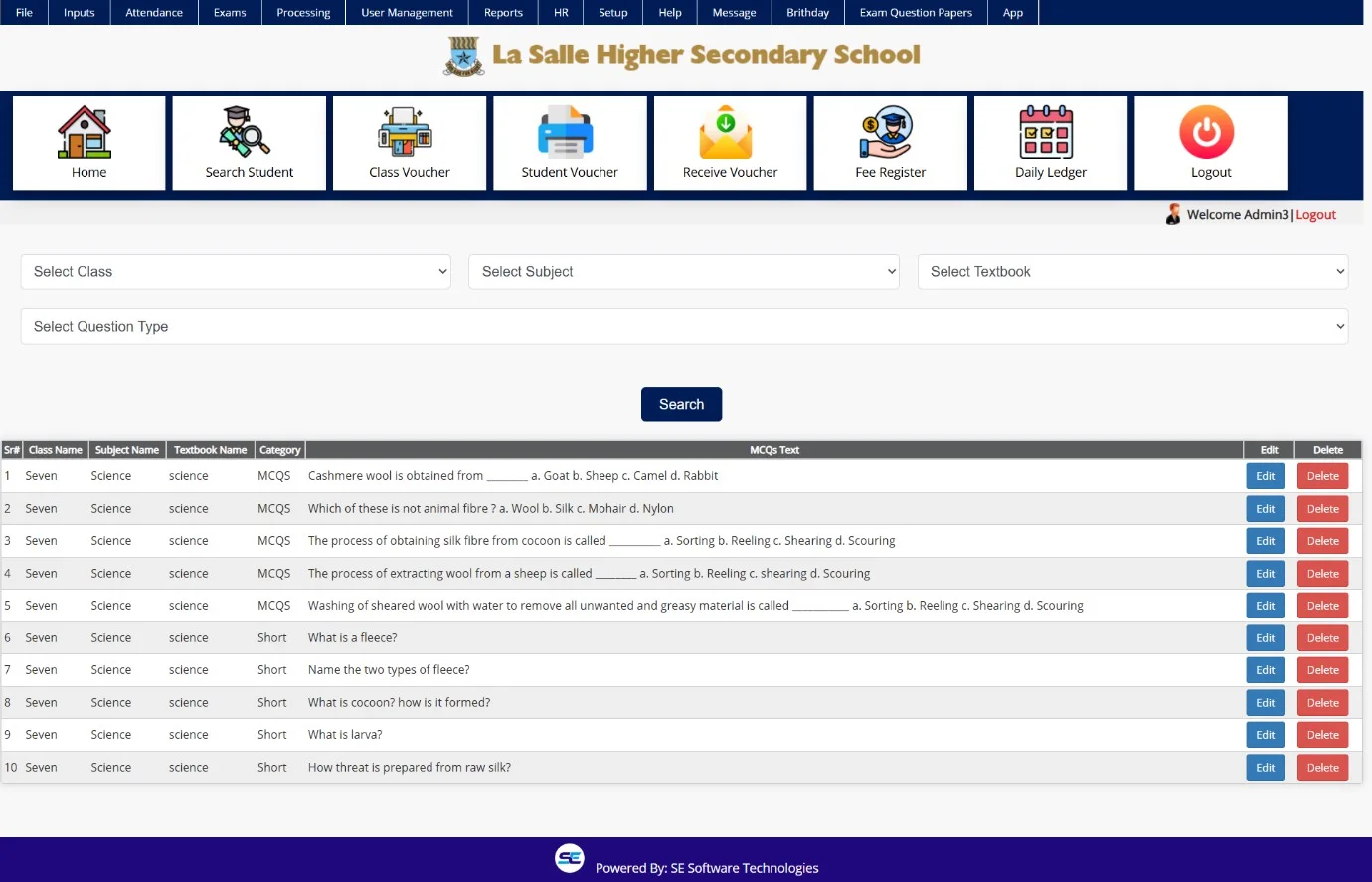The height and width of the screenshot is (882, 1372).
Task: Open the Receive Voucher envelope icon
Action: [726, 133]
